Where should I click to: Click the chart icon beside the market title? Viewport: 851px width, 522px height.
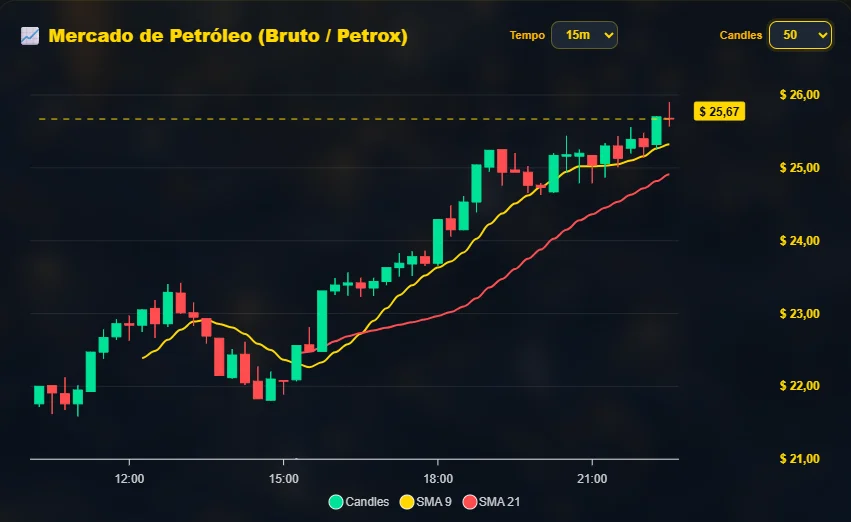pyautogui.click(x=30, y=36)
